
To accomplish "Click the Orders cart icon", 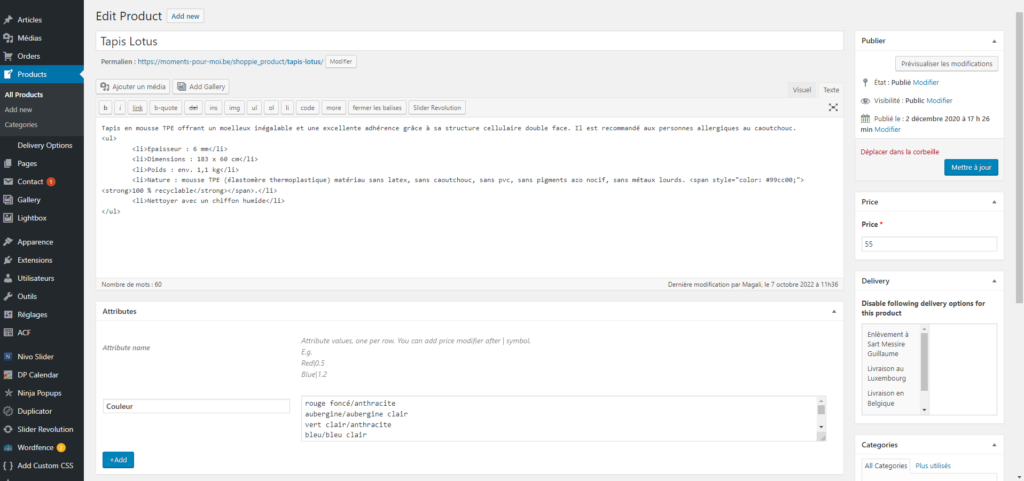I will 8,56.
